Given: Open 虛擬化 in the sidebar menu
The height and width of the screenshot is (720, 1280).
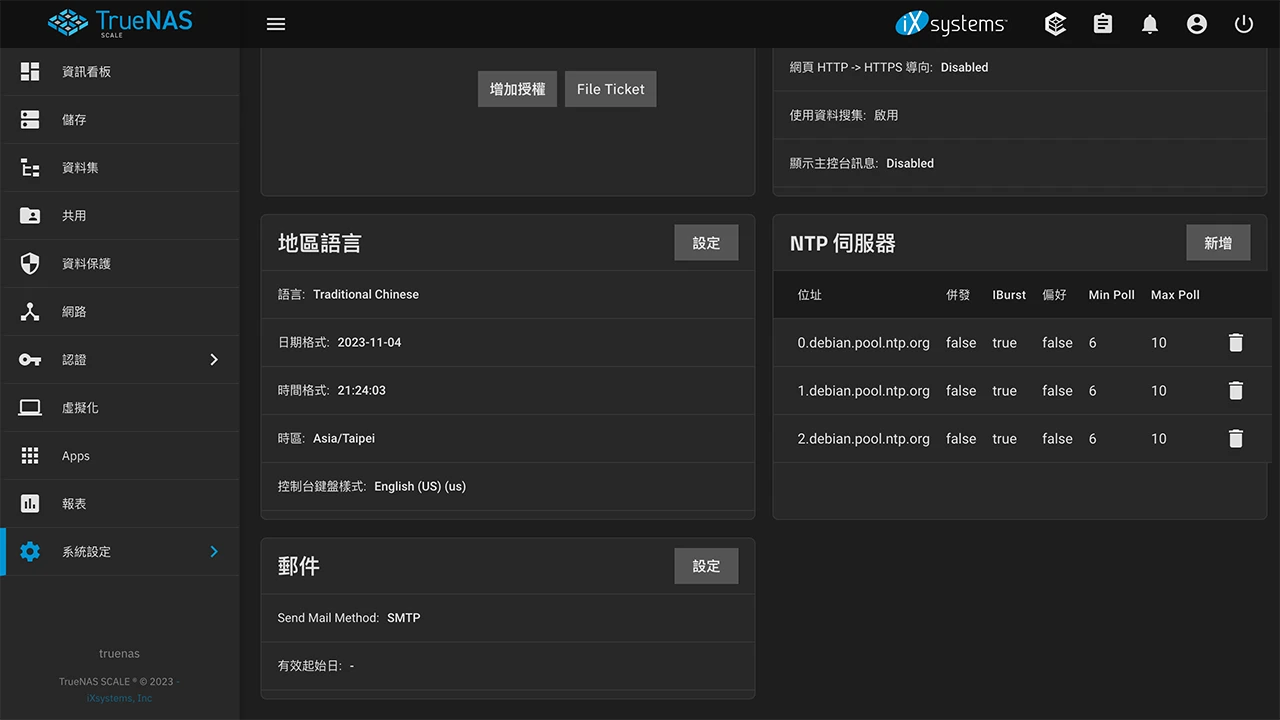Looking at the screenshot, I should tap(30, 407).
